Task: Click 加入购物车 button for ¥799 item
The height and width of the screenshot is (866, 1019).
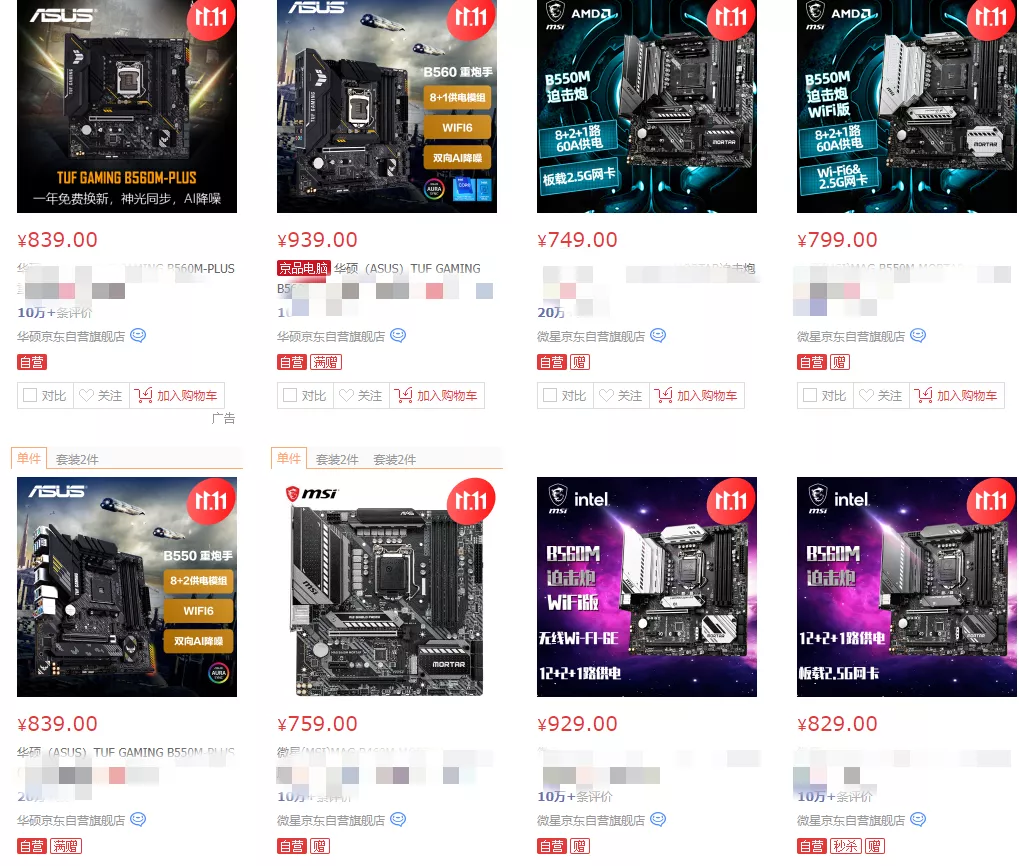Action: (957, 395)
